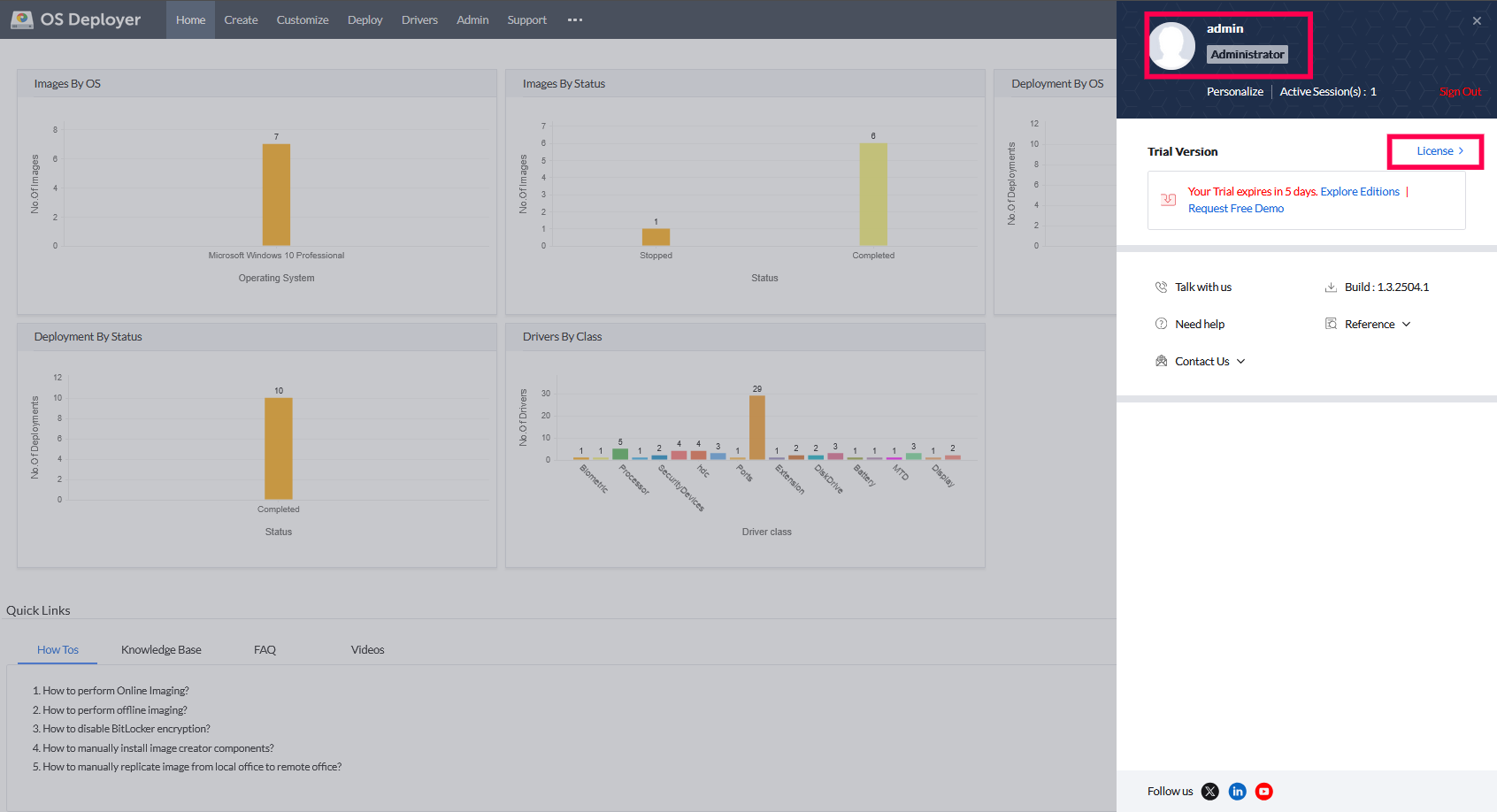Expand the Reference dropdown
This screenshot has width=1497, height=812.
click(x=1406, y=324)
